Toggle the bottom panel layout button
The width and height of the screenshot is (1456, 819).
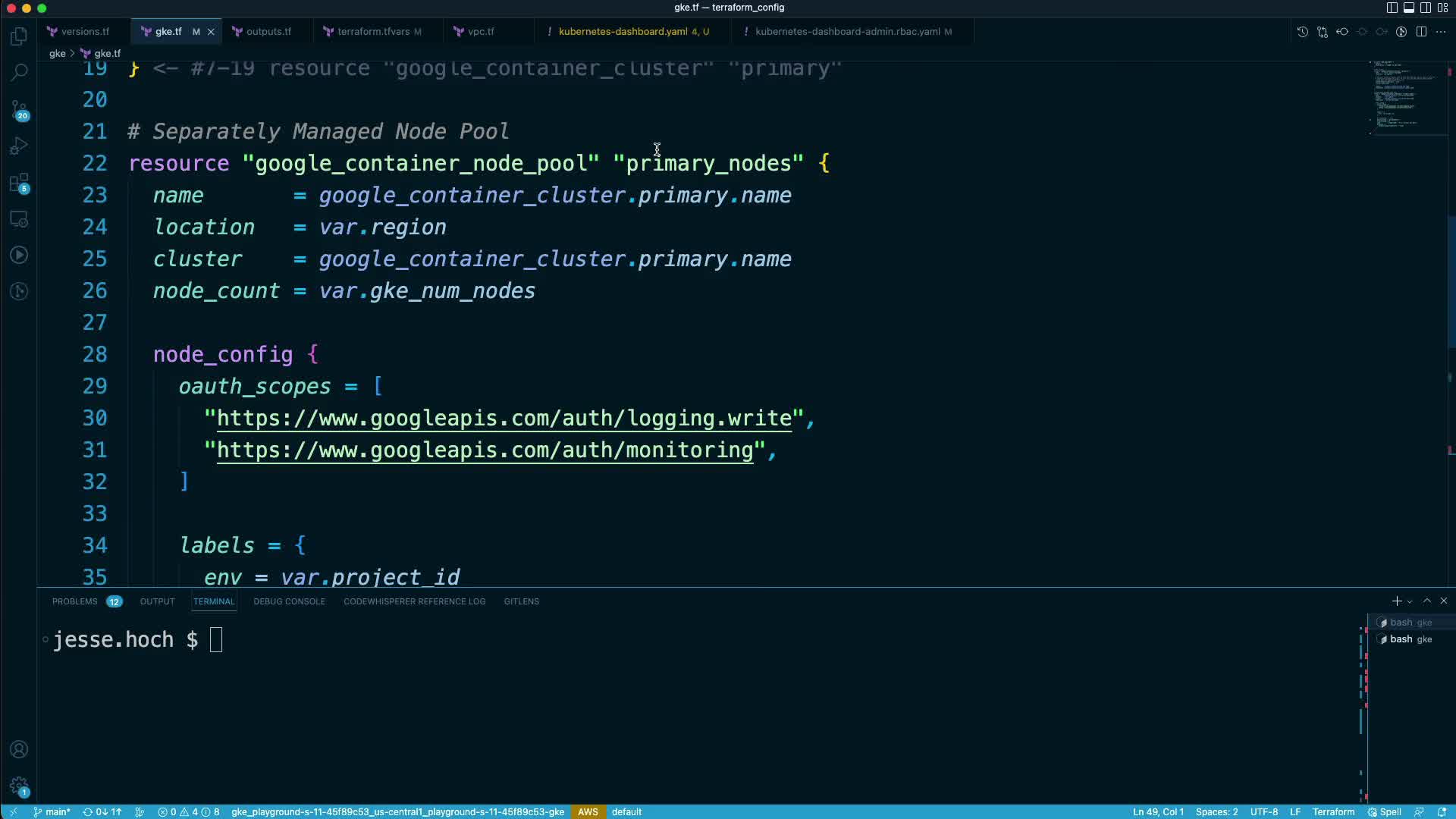[1408, 8]
